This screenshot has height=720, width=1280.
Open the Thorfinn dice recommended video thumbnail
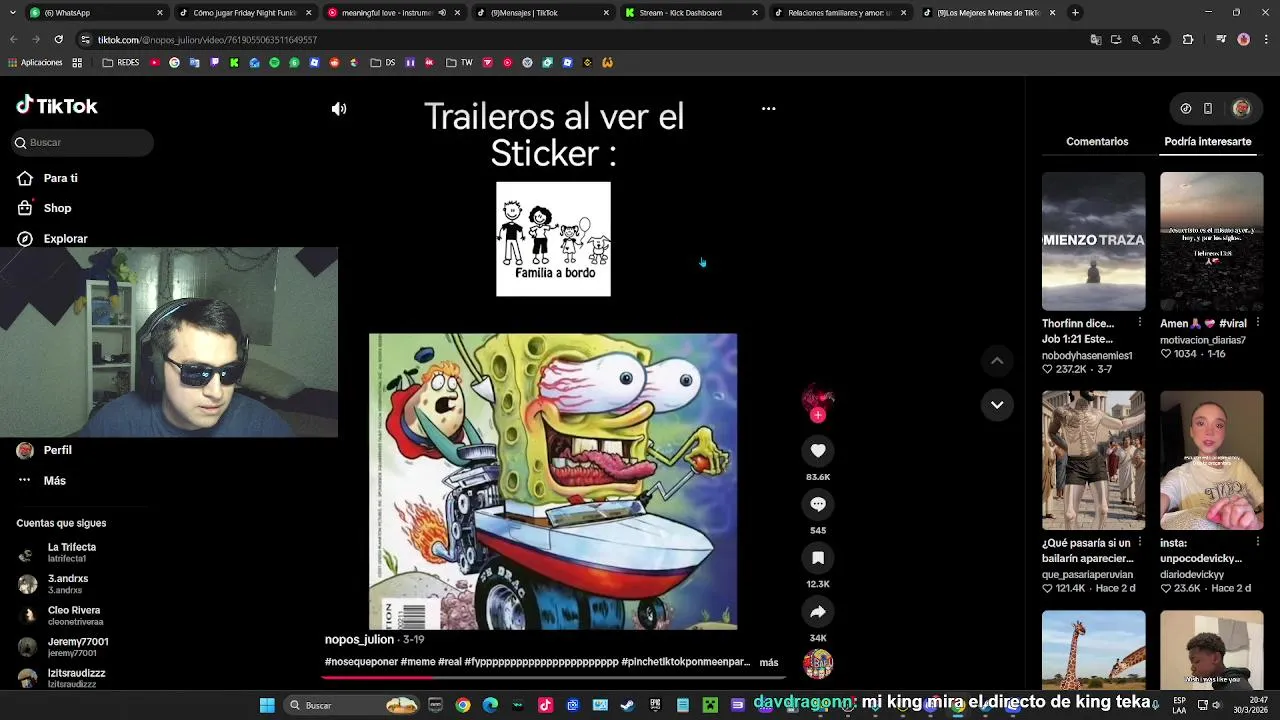1093,241
